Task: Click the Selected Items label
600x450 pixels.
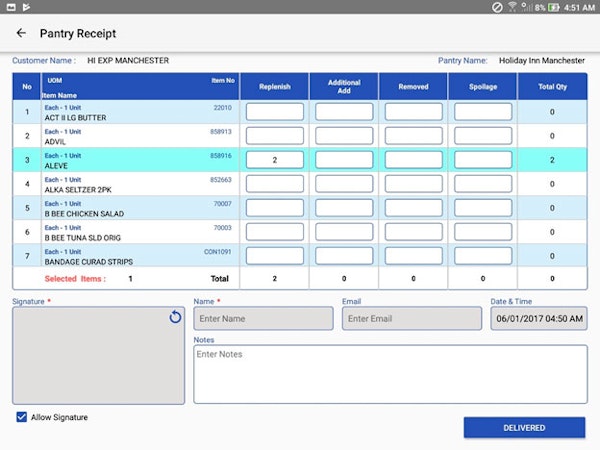Action: pyautogui.click(x=75, y=279)
